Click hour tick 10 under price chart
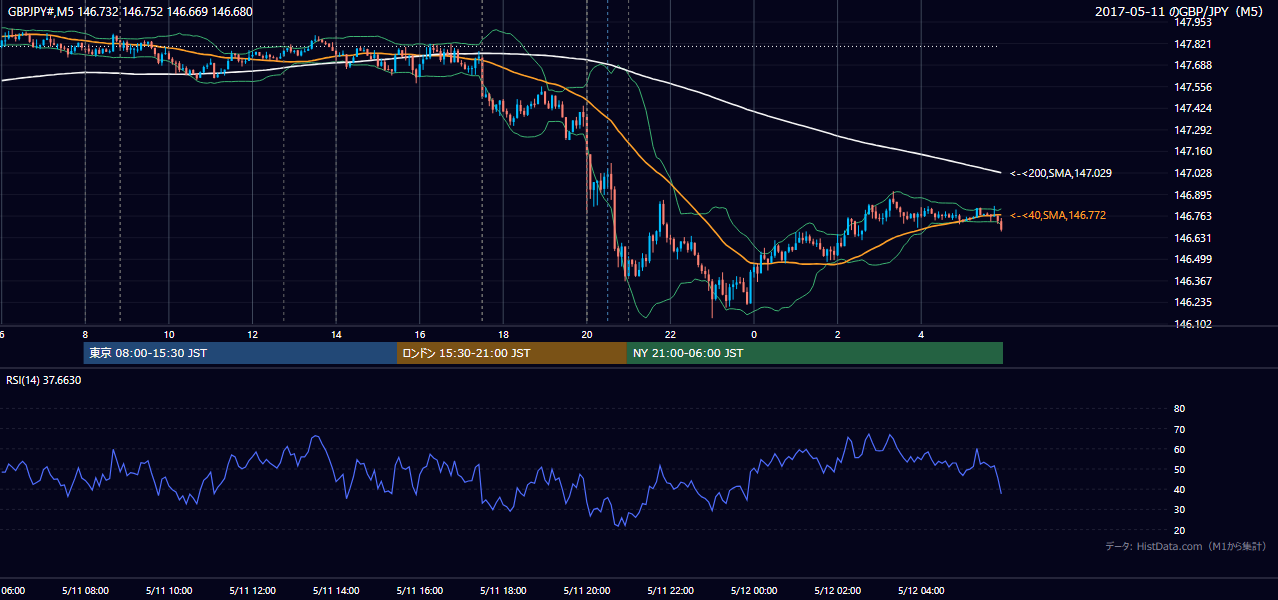This screenshot has height=600, width=1278. pyautogui.click(x=169, y=334)
